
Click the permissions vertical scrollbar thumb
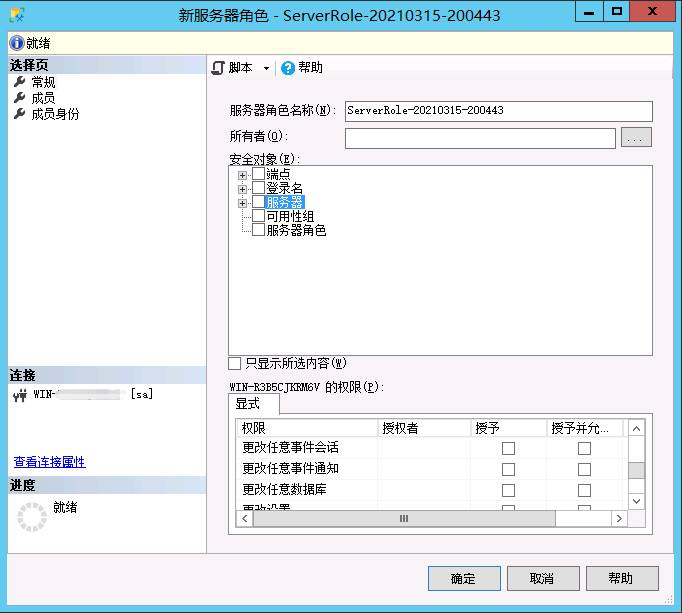tap(636, 470)
